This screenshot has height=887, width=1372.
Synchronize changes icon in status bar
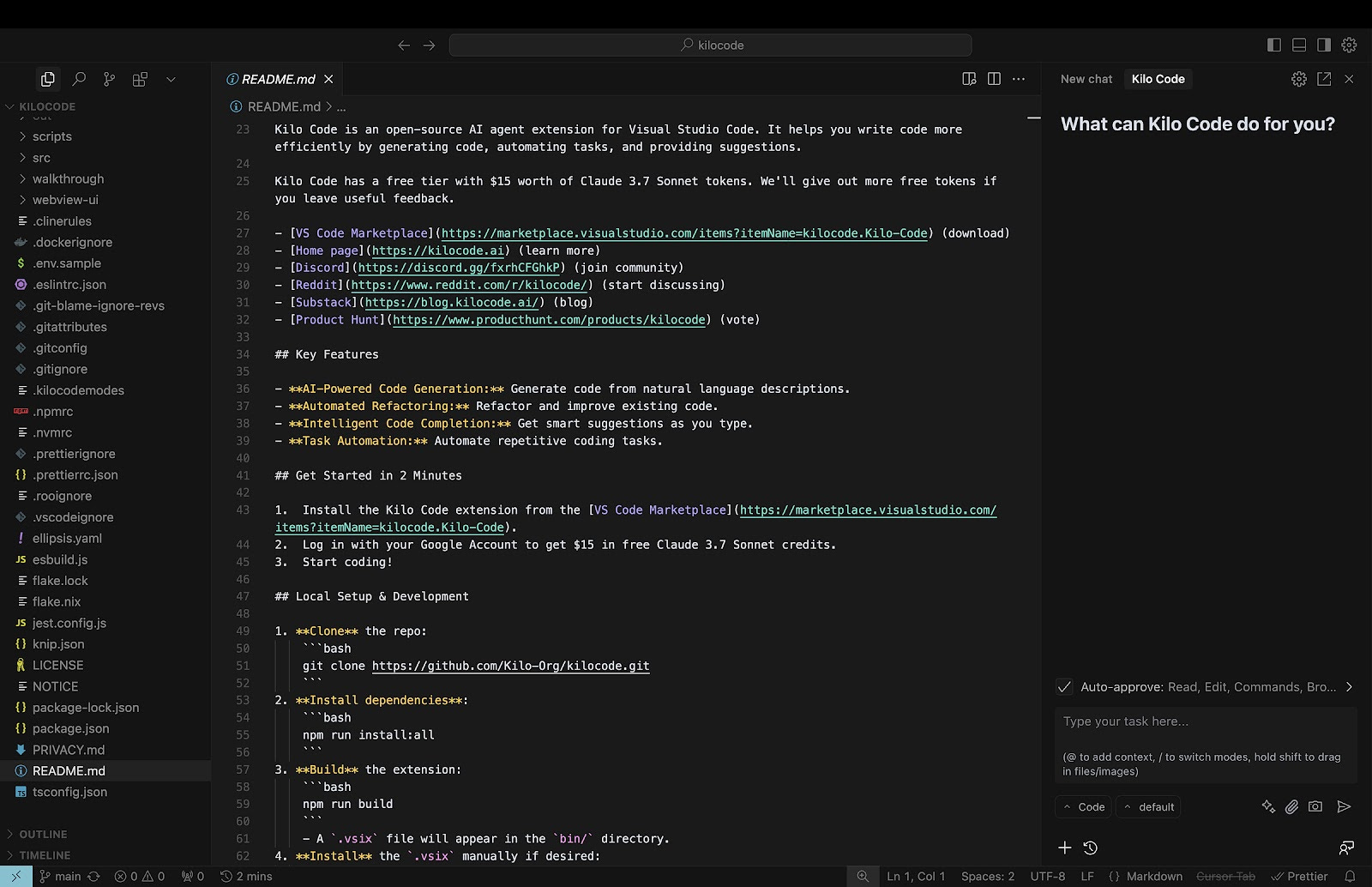tap(93, 876)
